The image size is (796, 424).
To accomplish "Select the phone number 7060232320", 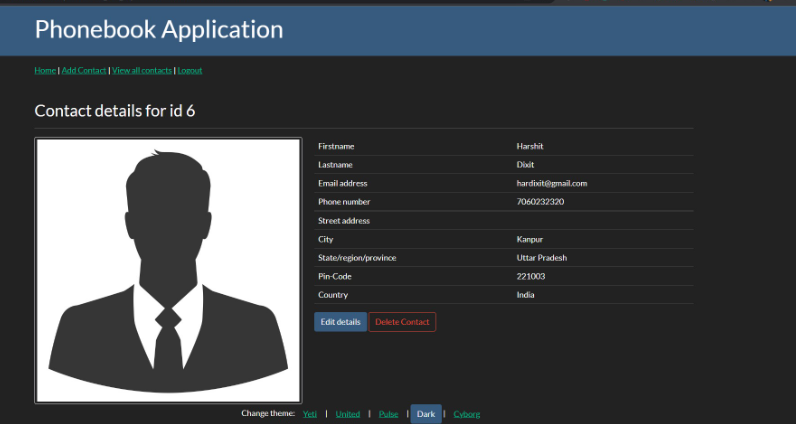I will coord(540,202).
